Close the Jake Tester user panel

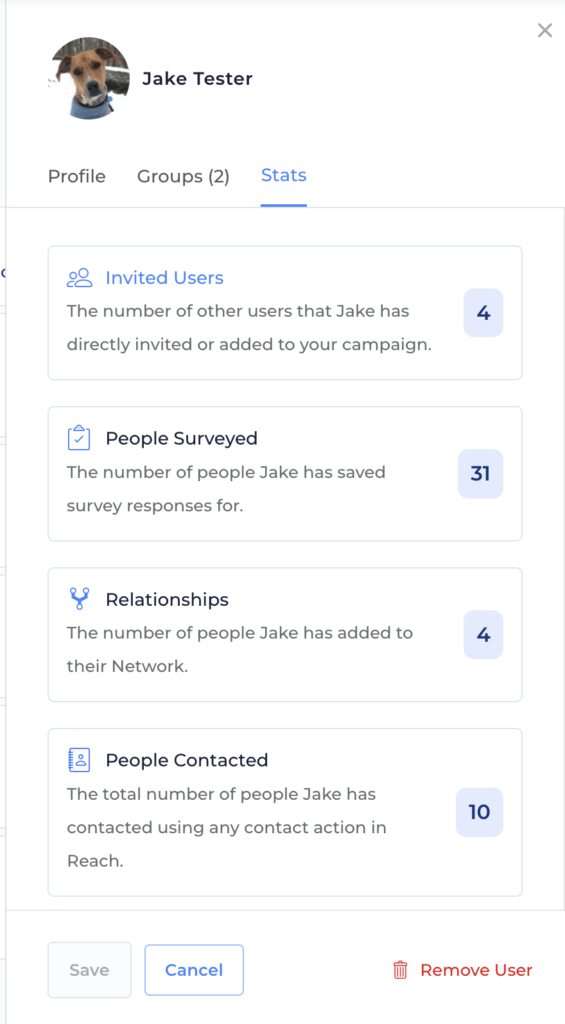click(545, 30)
